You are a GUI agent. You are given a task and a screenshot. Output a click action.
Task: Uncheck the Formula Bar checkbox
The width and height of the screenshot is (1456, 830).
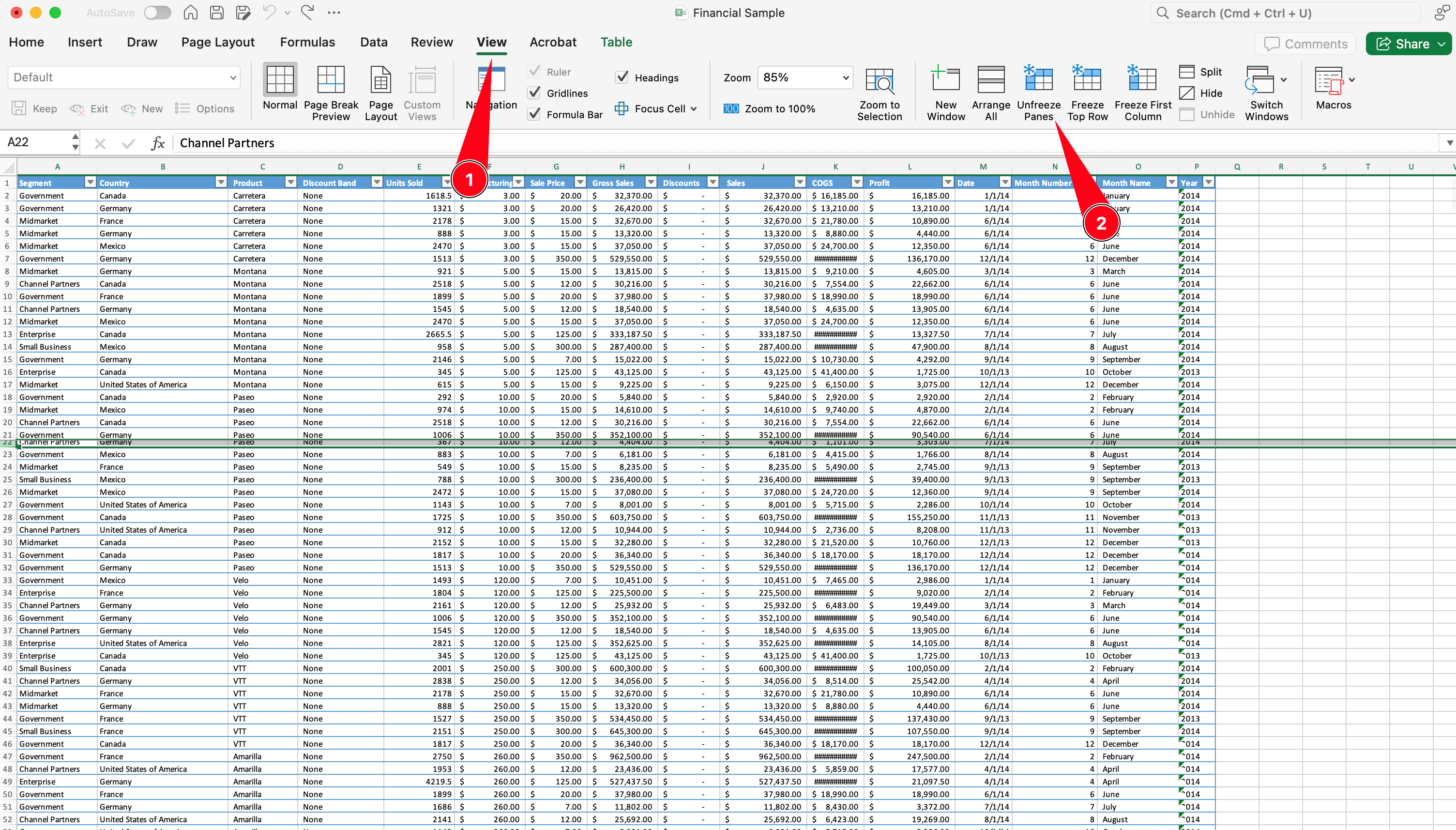534,114
